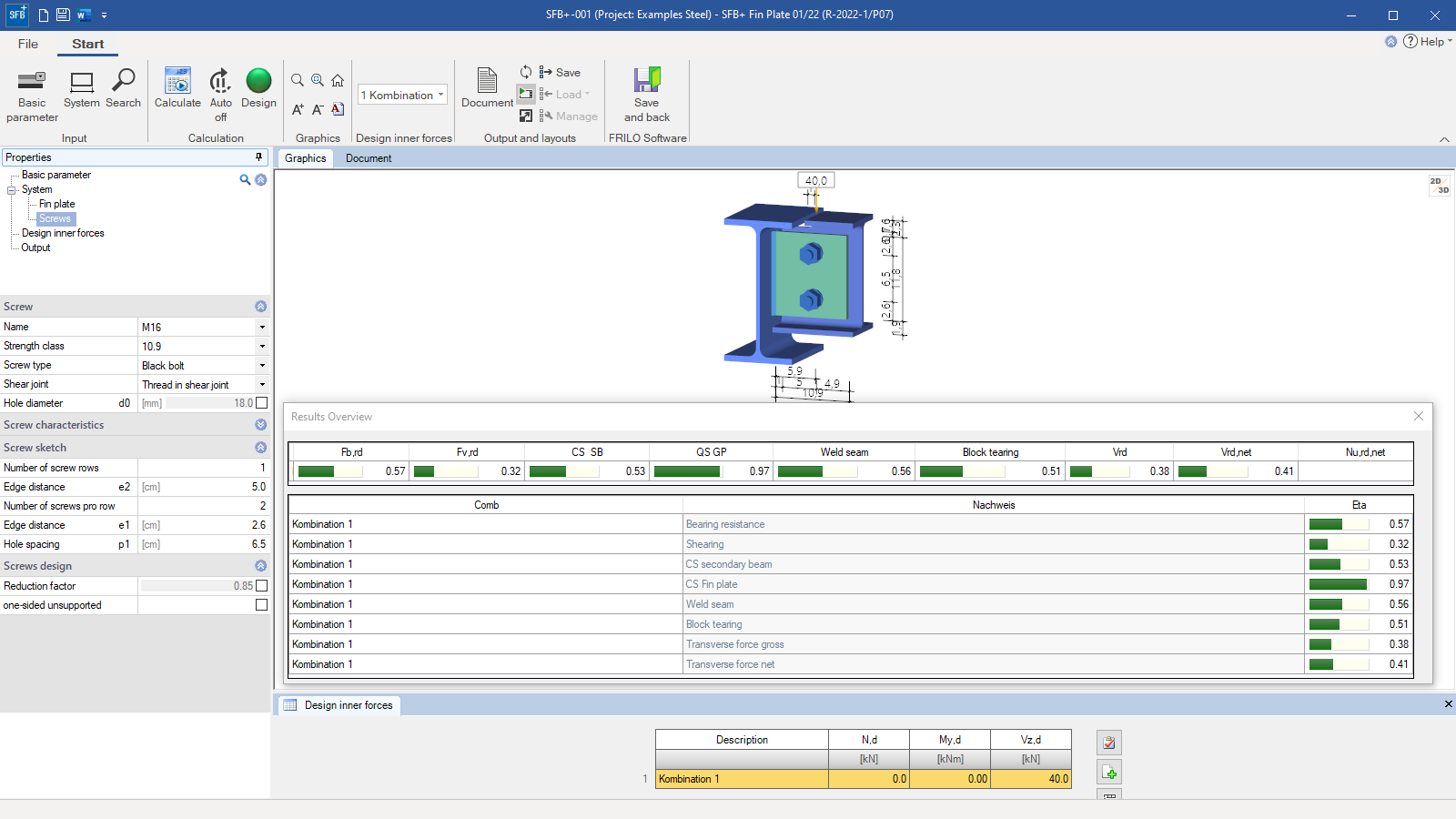The image size is (1456, 819).
Task: Open the File menu
Action: click(28, 44)
